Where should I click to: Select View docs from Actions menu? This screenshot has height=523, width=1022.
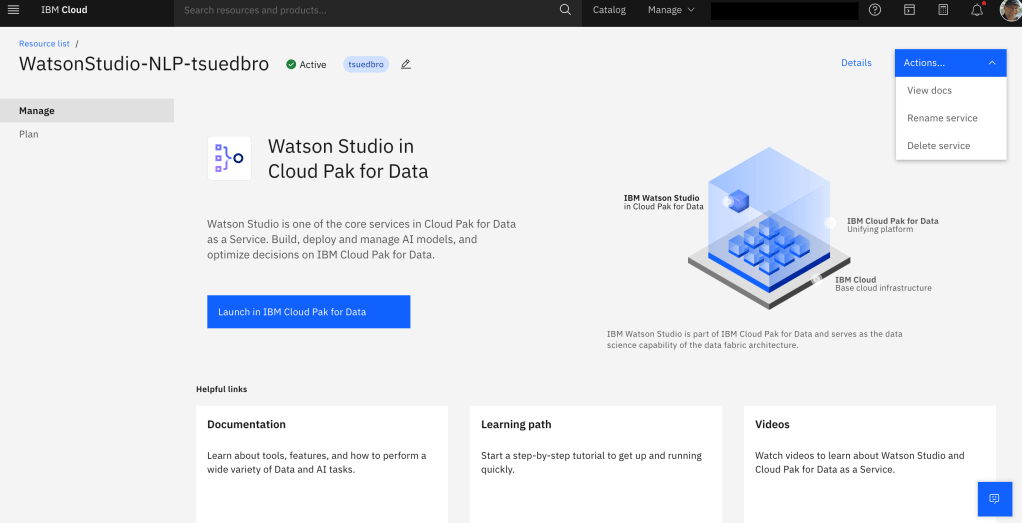point(929,90)
